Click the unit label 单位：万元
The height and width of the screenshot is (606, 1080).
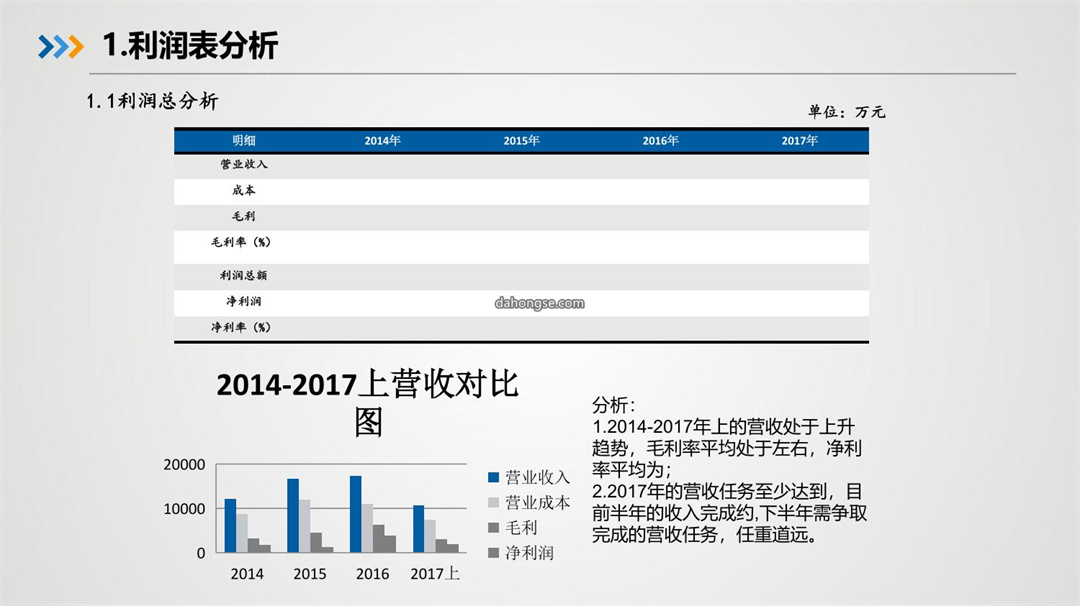(x=847, y=112)
